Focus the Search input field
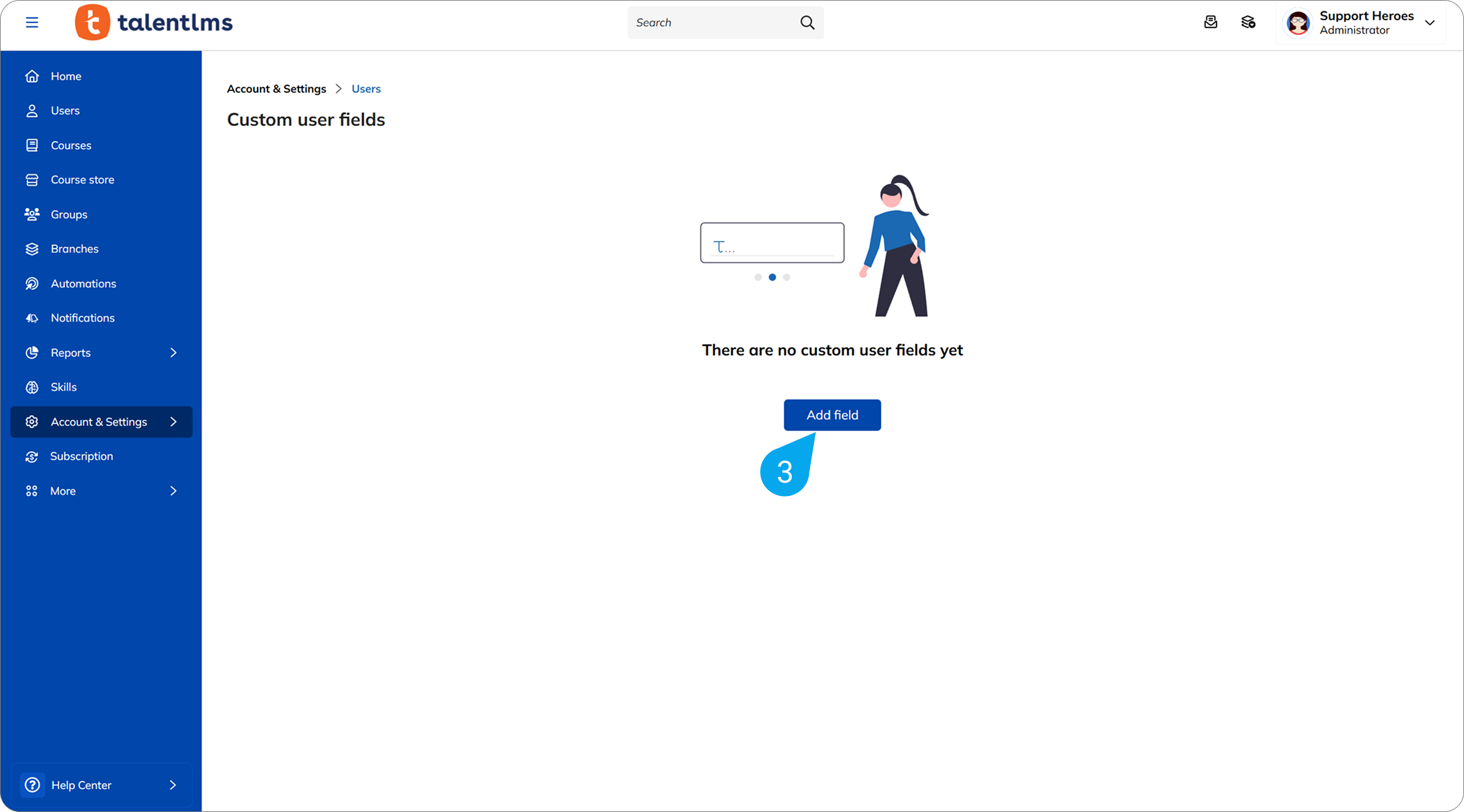 coord(712,23)
